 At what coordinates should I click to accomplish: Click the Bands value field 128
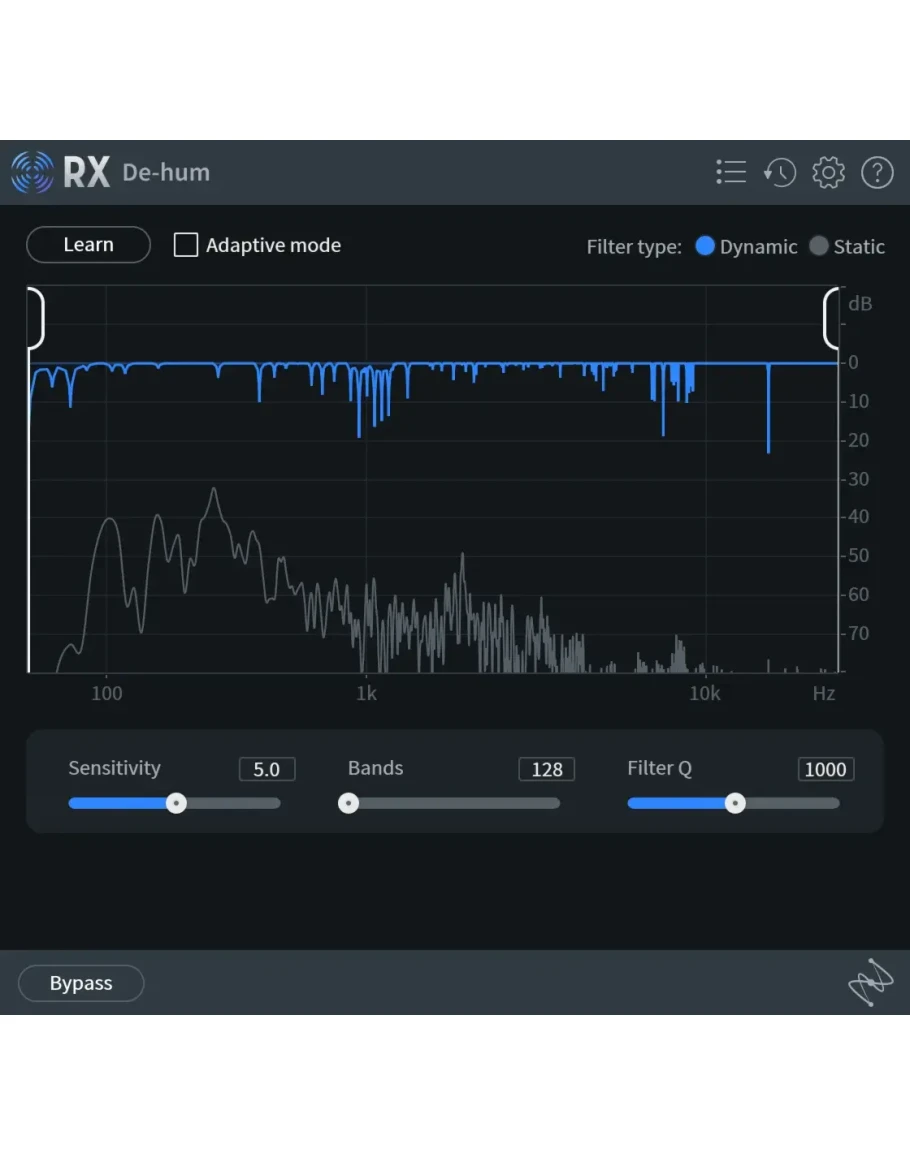[x=546, y=769]
